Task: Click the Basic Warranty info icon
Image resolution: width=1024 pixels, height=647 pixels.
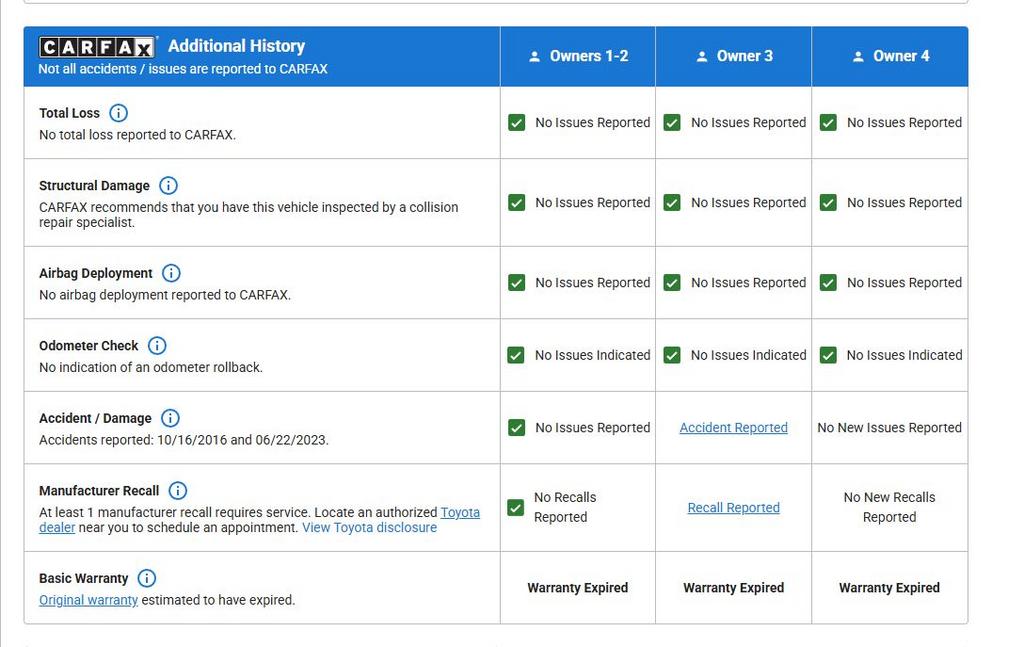Action: (x=146, y=578)
